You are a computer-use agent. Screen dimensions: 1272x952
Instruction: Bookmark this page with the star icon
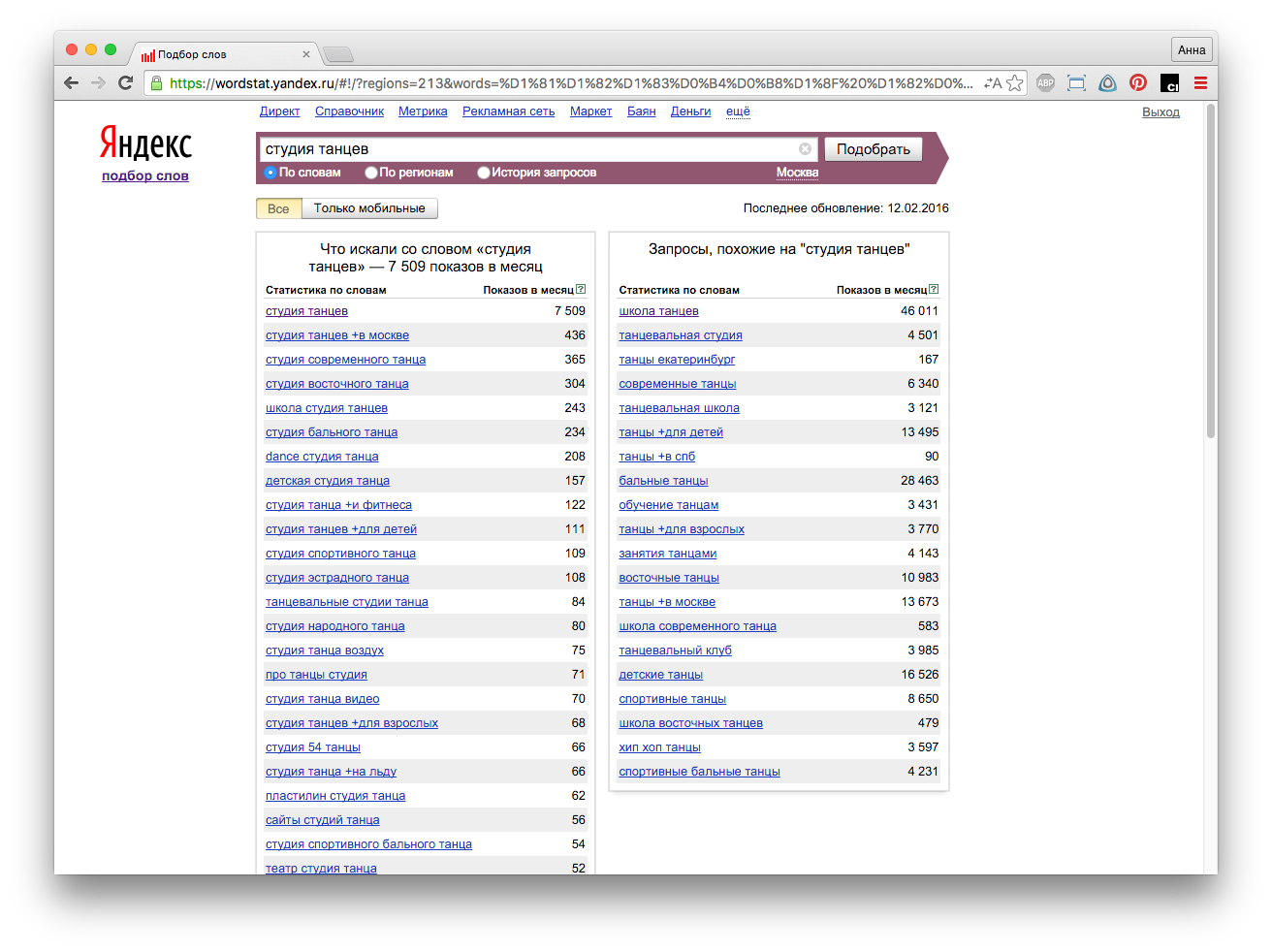coord(1015,83)
